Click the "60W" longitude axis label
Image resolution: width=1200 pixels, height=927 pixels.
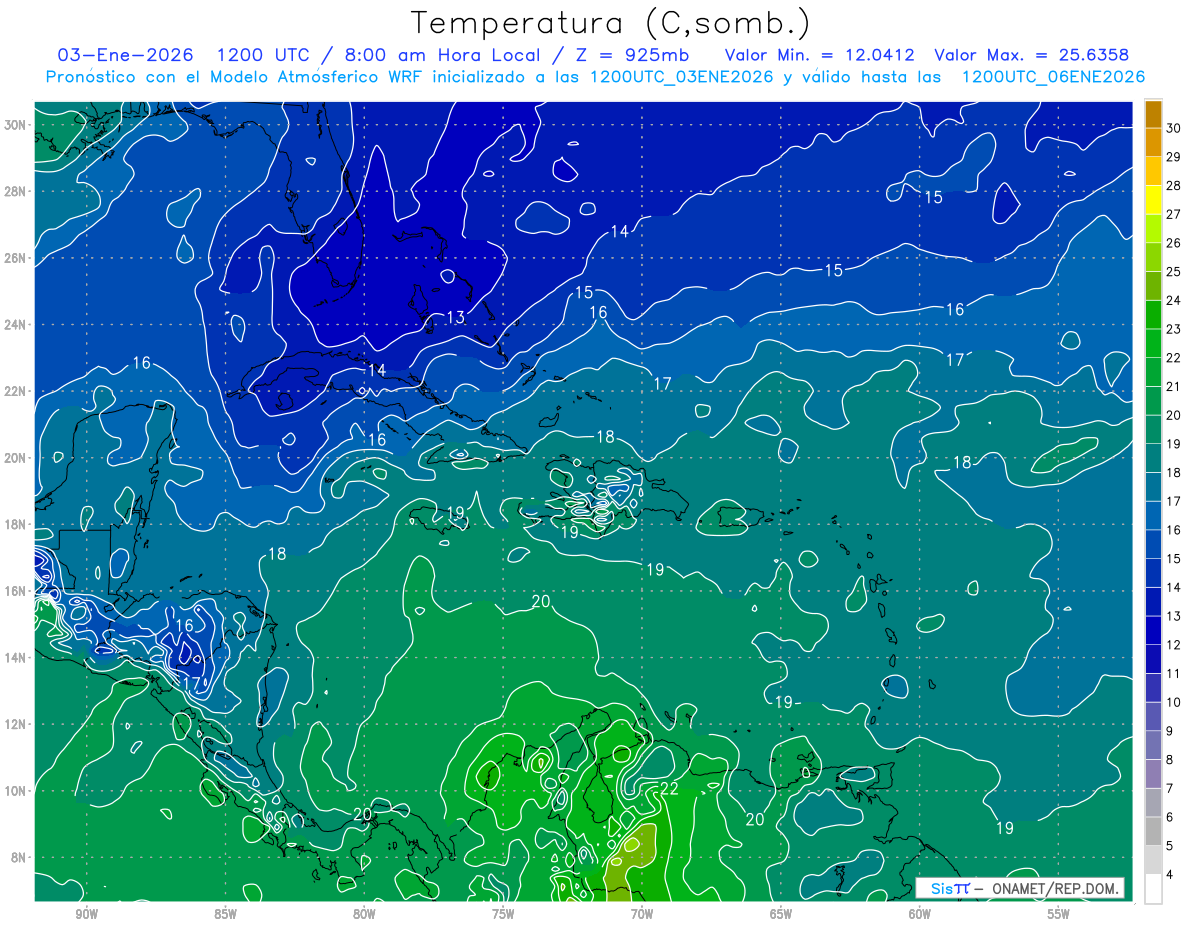point(920,914)
